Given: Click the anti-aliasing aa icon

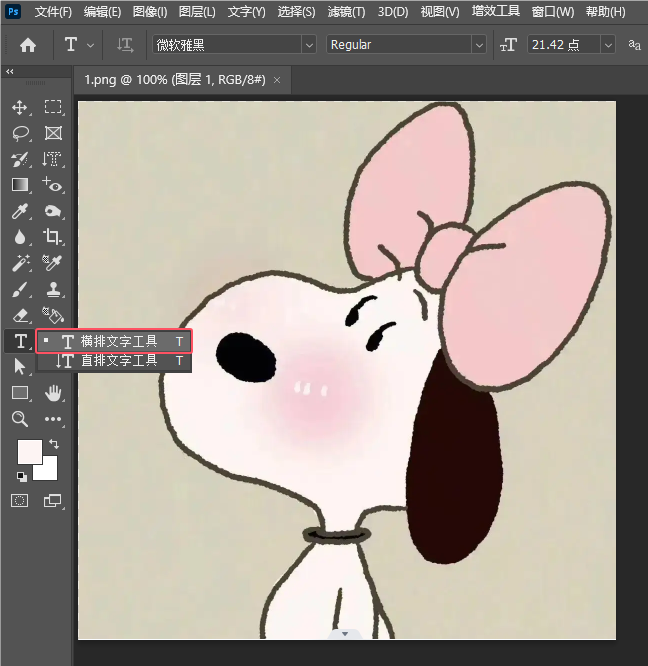Looking at the screenshot, I should click(634, 44).
